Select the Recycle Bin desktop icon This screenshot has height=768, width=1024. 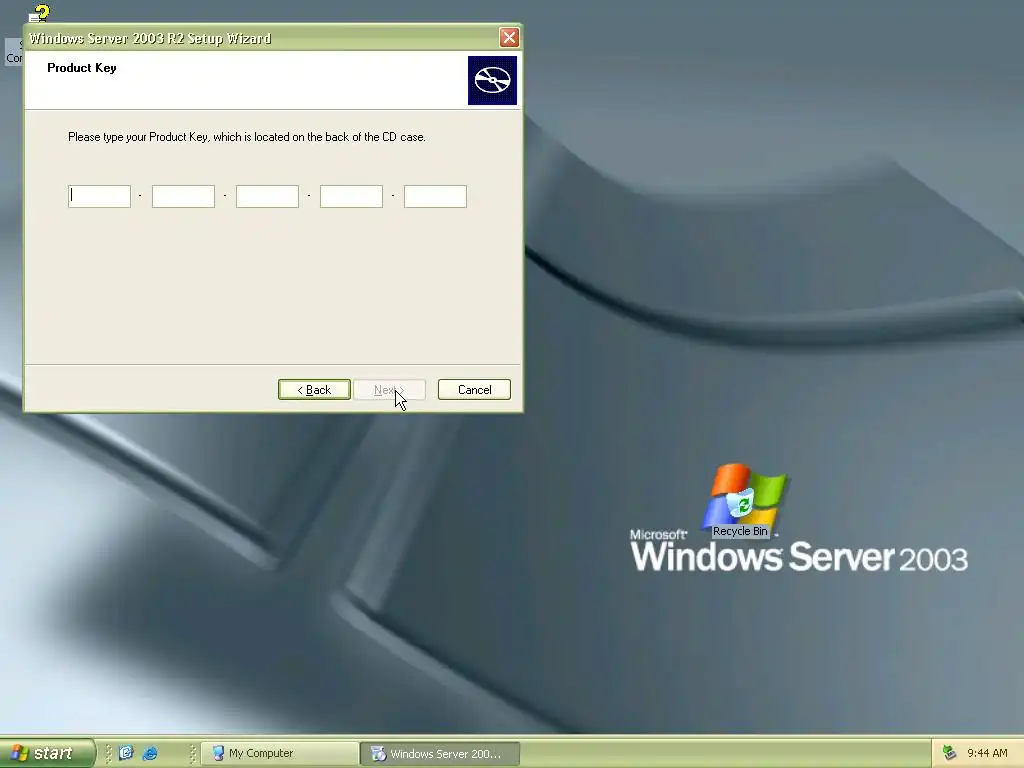pos(741,513)
